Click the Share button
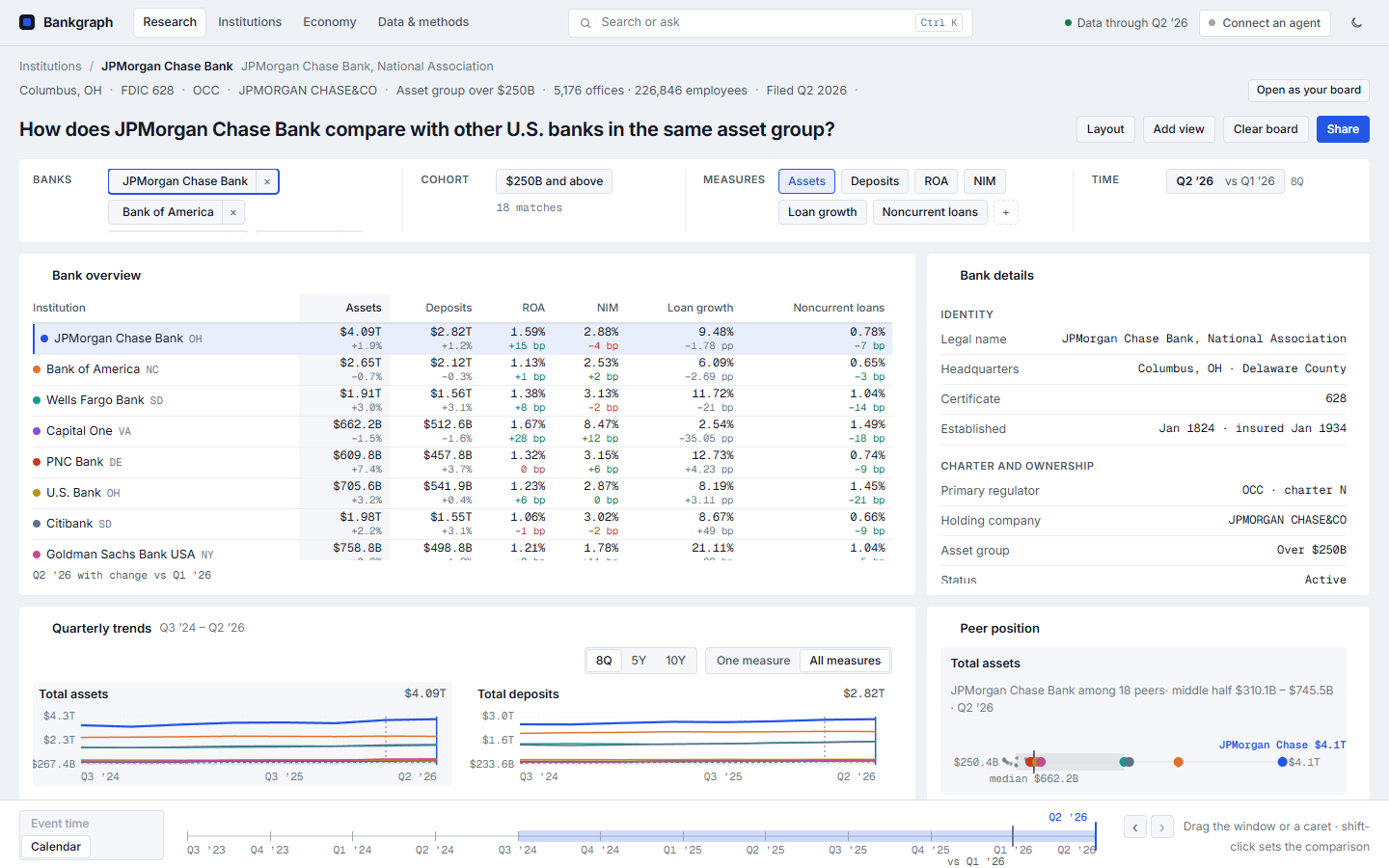The width and height of the screenshot is (1389, 868). click(x=1343, y=129)
